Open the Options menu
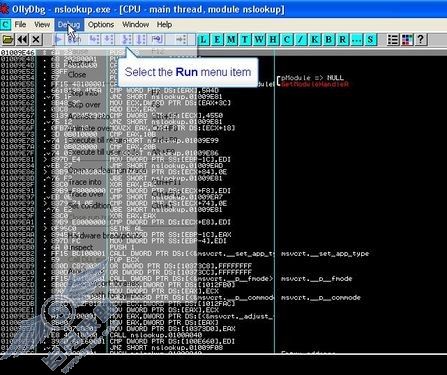The height and width of the screenshot is (375, 447). click(x=101, y=25)
